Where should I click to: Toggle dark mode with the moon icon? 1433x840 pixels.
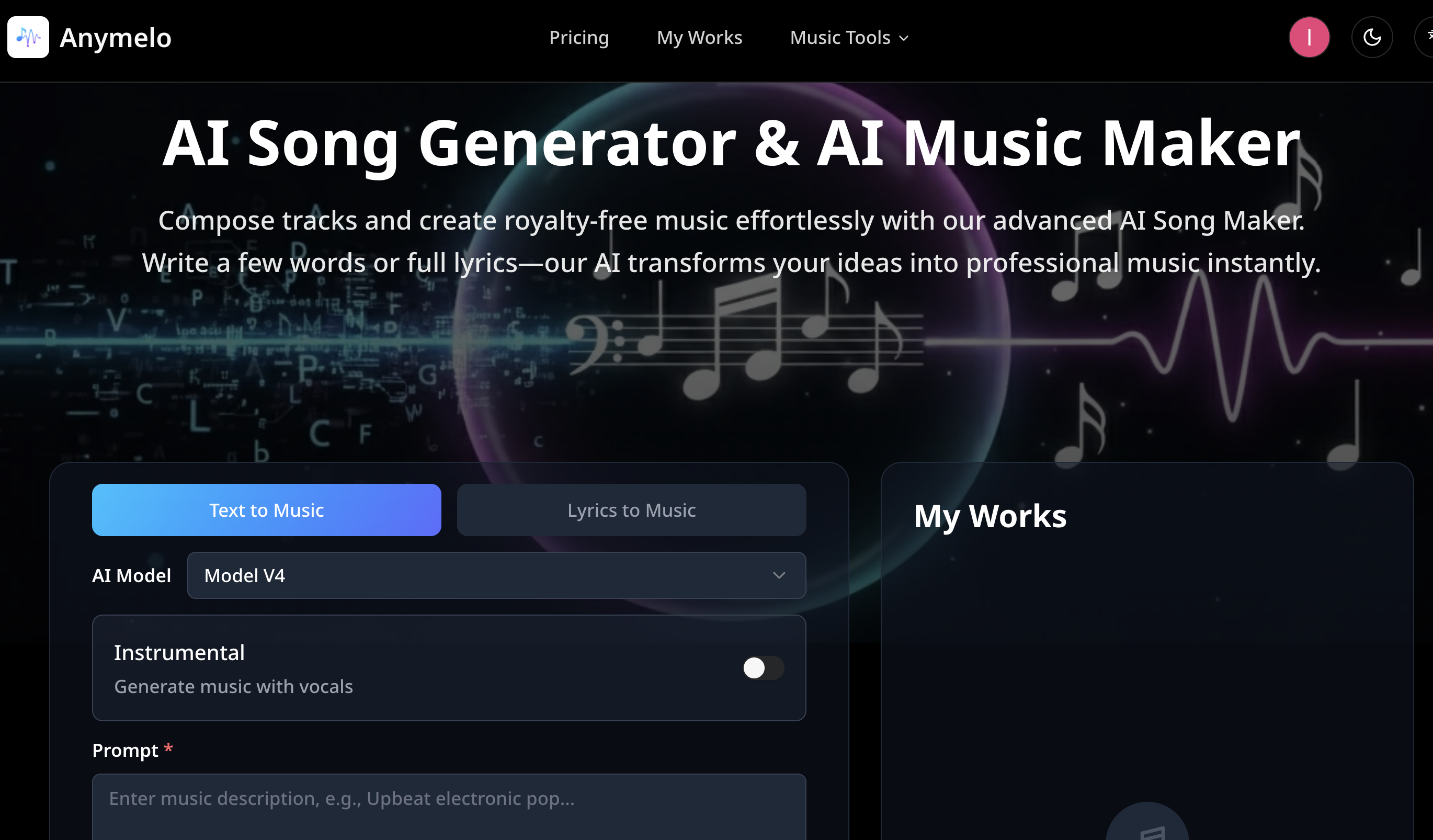1372,38
